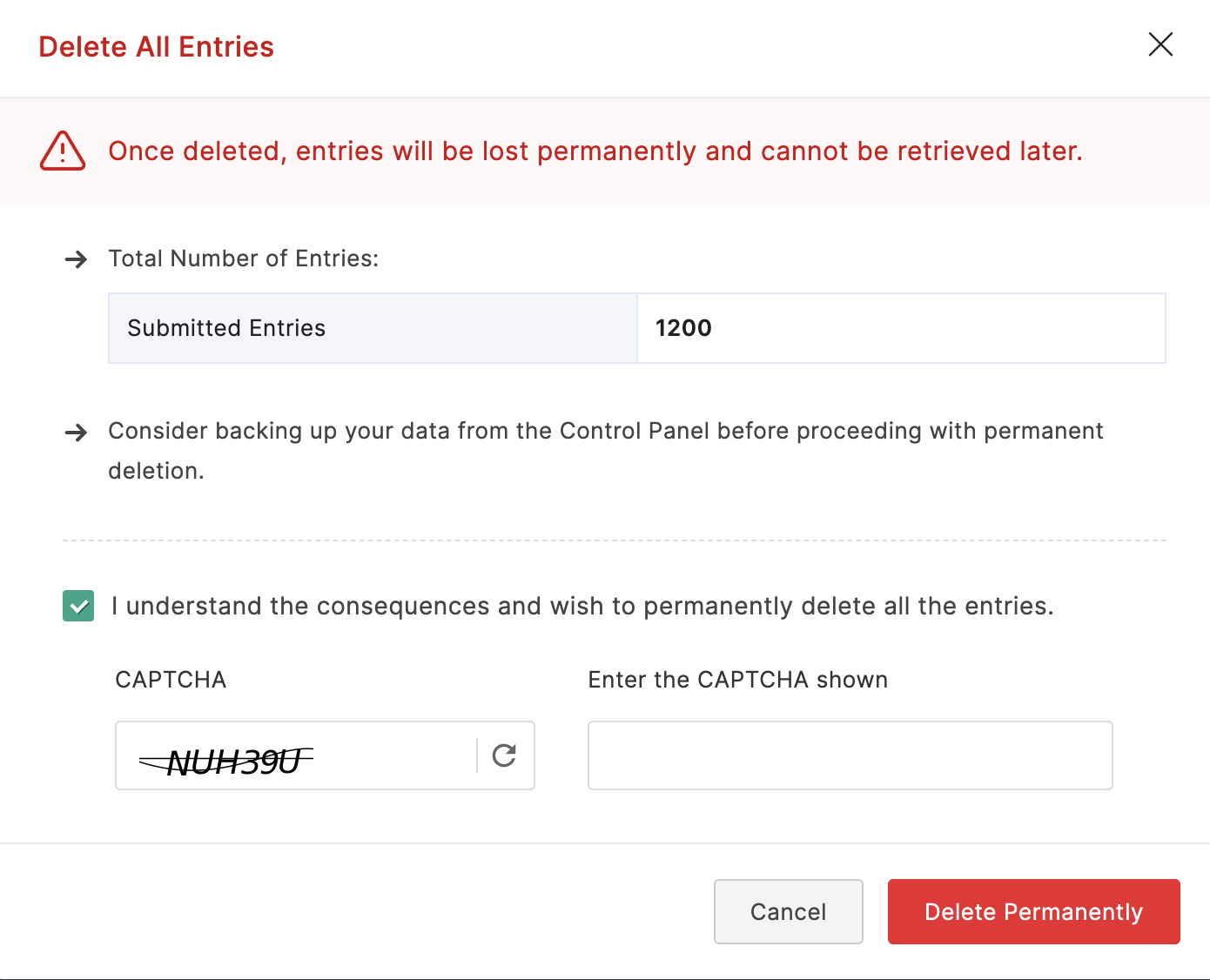This screenshot has width=1210, height=980.
Task: Click the 'CAPTCHA' label above the image
Action: click(171, 680)
